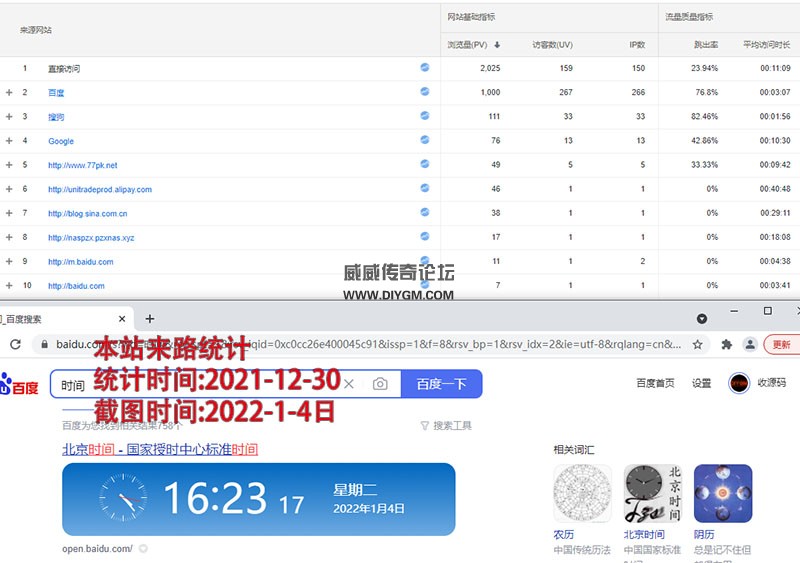Reload the Baidu page
Screen dimensions: 800x563
[15, 345]
